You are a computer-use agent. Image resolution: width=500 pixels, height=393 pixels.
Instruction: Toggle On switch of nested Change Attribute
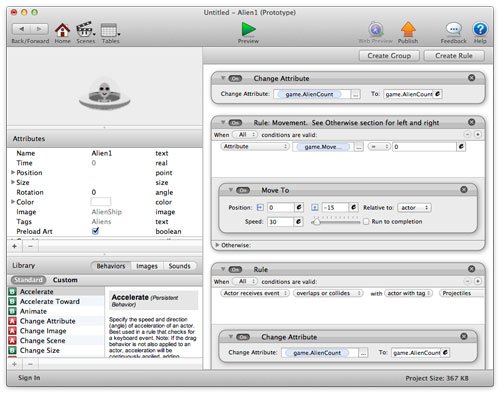(x=243, y=337)
